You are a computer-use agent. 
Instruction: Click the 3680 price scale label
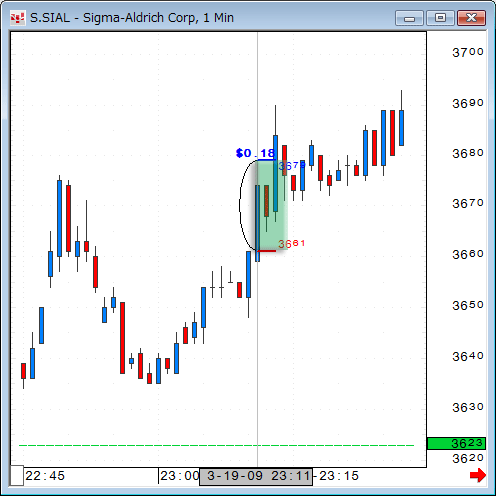click(x=468, y=153)
